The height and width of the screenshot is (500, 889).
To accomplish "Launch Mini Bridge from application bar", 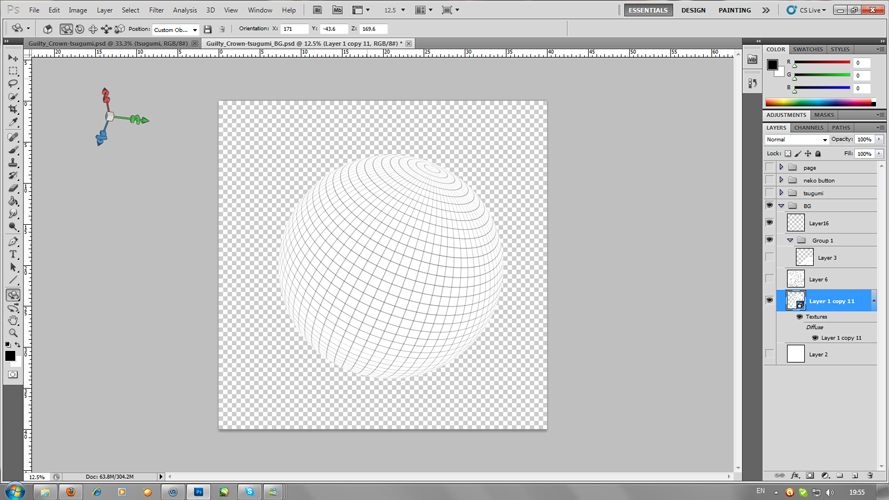I will click(x=337, y=10).
